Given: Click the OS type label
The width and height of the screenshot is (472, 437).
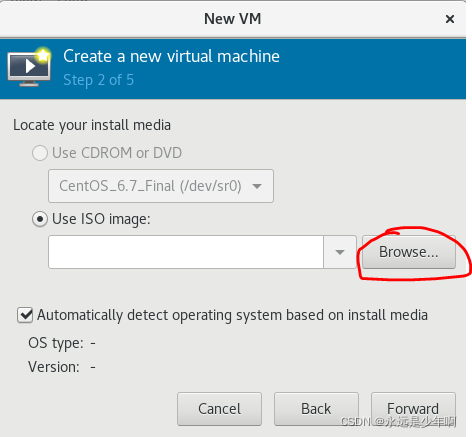Looking at the screenshot, I should [56, 343].
